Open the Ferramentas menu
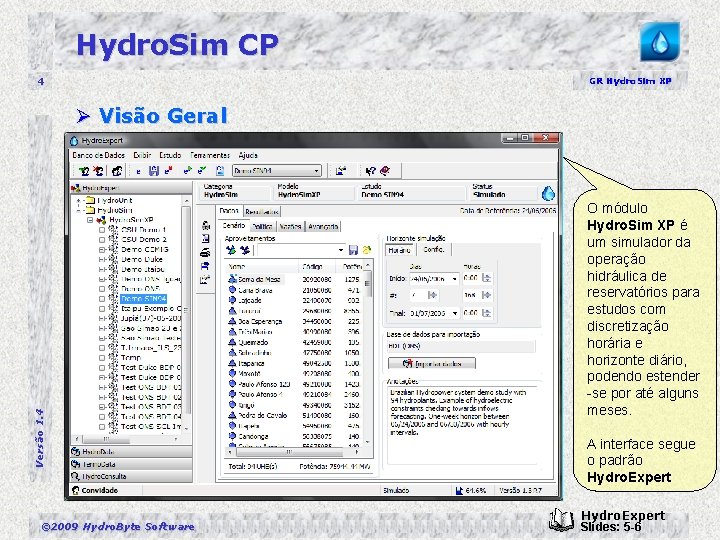Image resolution: width=720 pixels, height=540 pixels. [x=209, y=155]
